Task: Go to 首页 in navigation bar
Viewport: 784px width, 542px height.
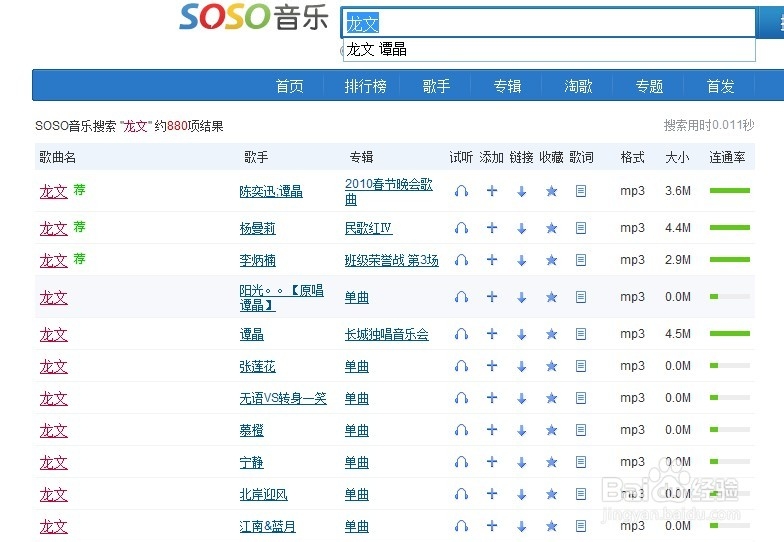Action: pos(290,86)
